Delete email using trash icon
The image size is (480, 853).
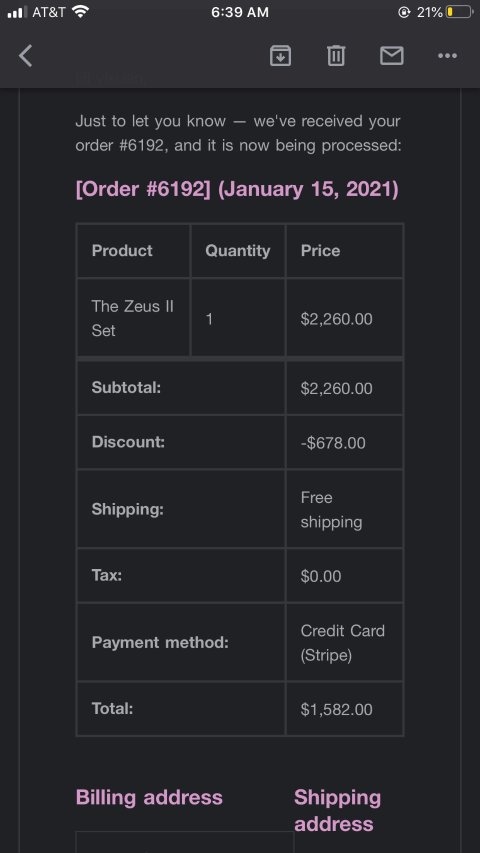coord(336,56)
